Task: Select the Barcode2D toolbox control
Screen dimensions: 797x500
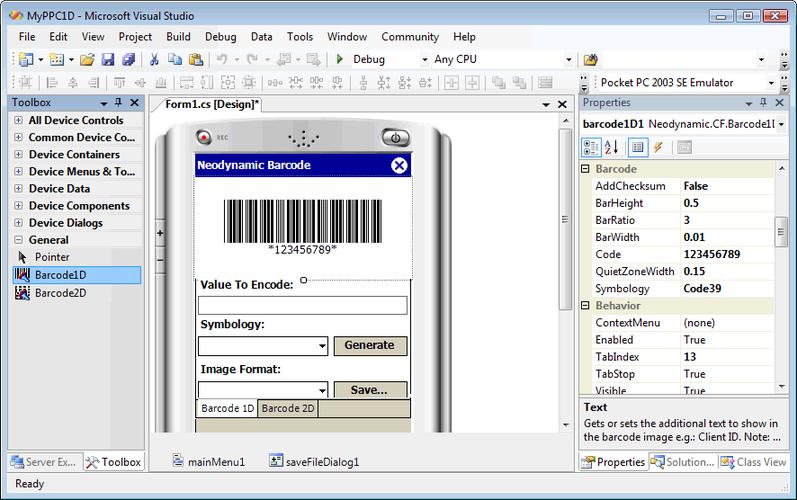Action: 60,292
